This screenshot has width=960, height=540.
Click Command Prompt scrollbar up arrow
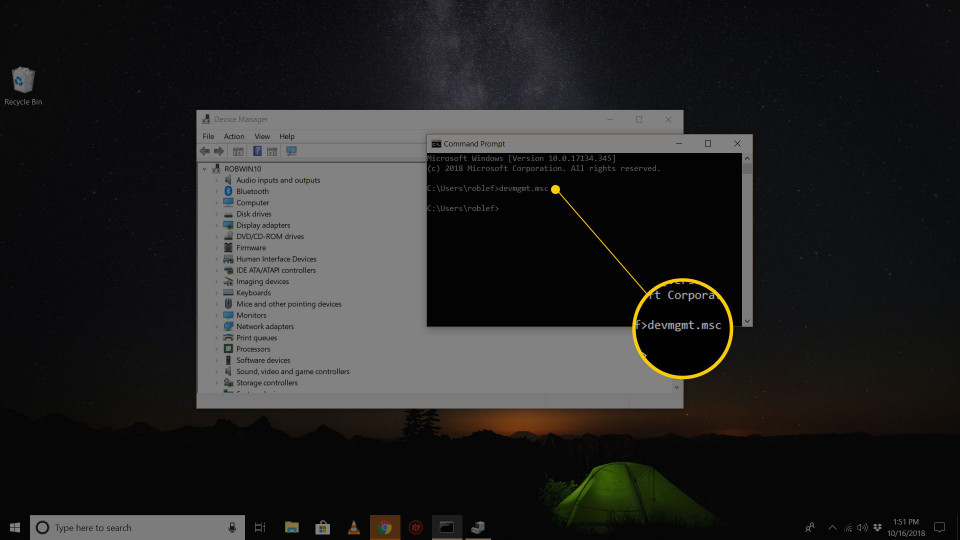pos(747,159)
